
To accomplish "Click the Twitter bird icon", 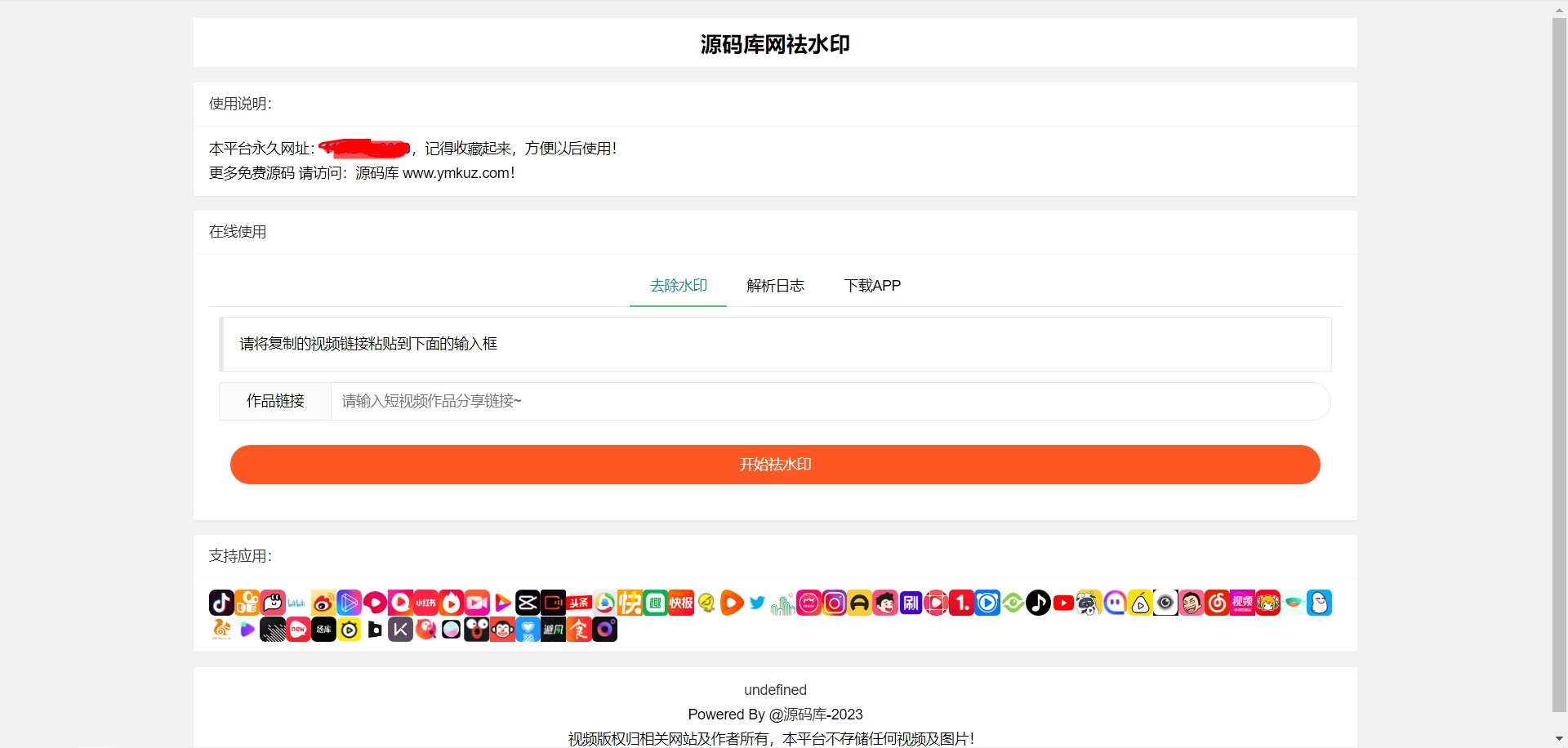I will (757, 603).
